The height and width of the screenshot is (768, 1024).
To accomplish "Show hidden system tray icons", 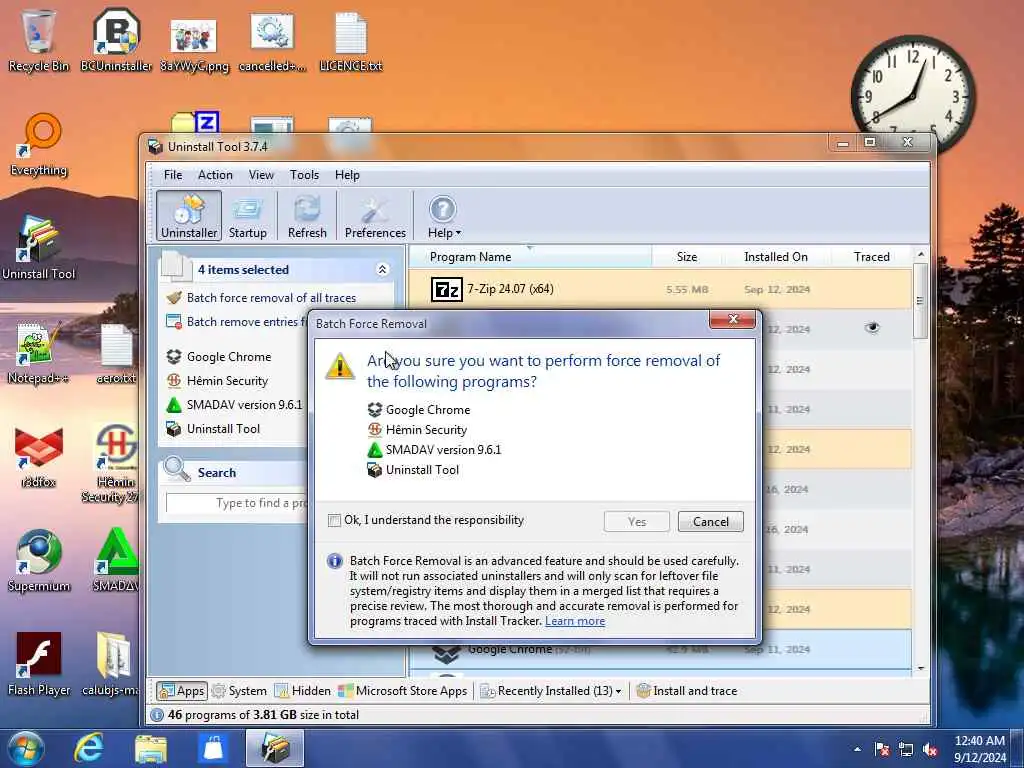I will pos(857,750).
